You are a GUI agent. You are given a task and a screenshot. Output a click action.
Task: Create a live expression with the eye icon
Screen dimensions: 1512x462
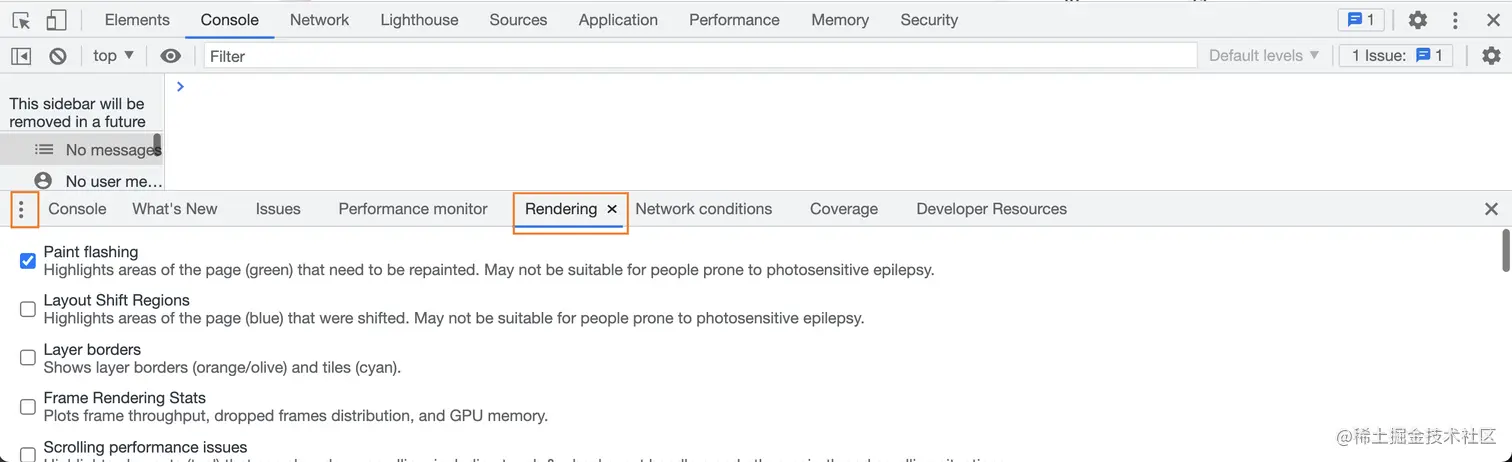click(x=171, y=56)
